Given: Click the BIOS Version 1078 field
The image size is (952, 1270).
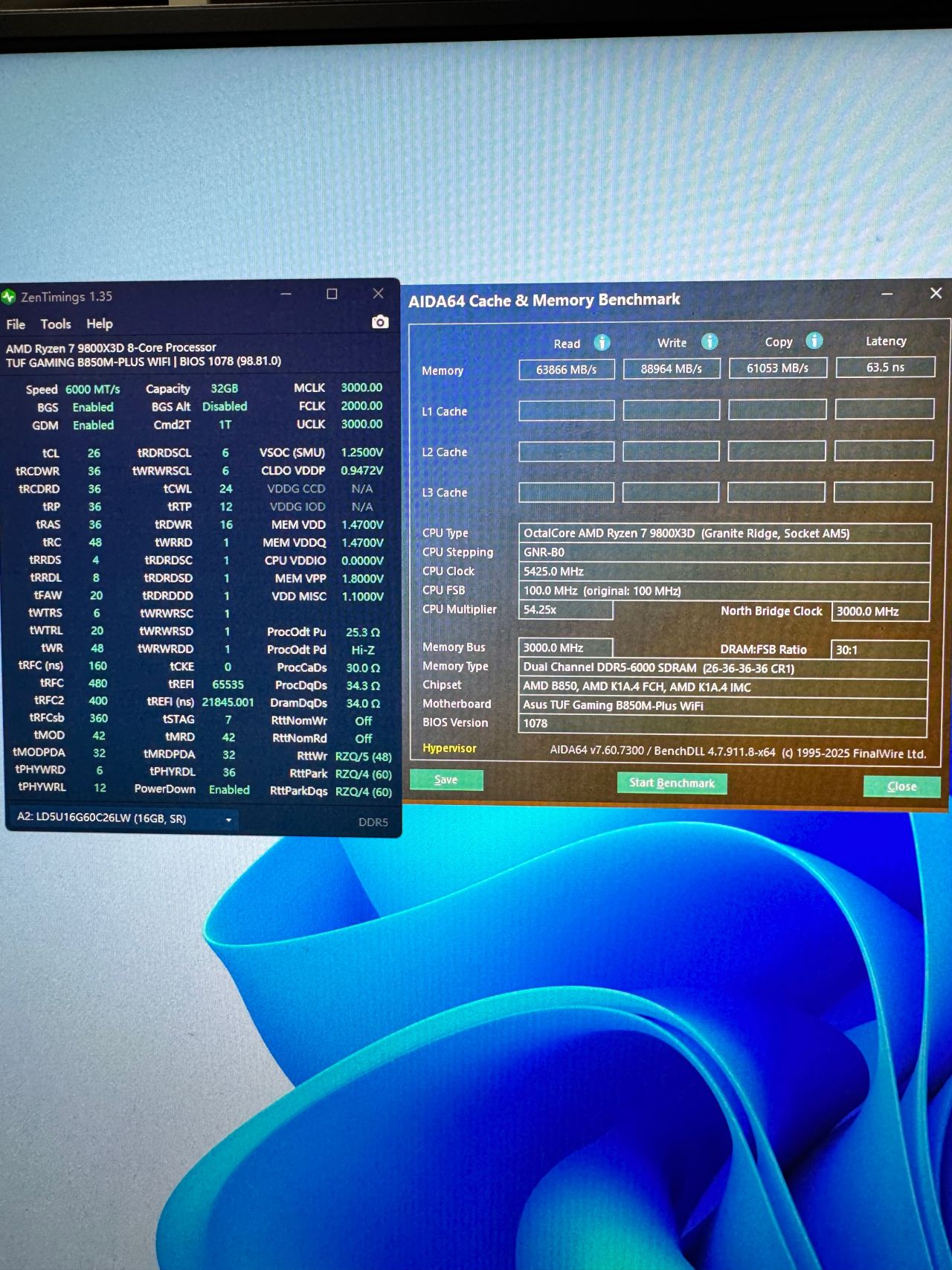Looking at the screenshot, I should pos(723,723).
